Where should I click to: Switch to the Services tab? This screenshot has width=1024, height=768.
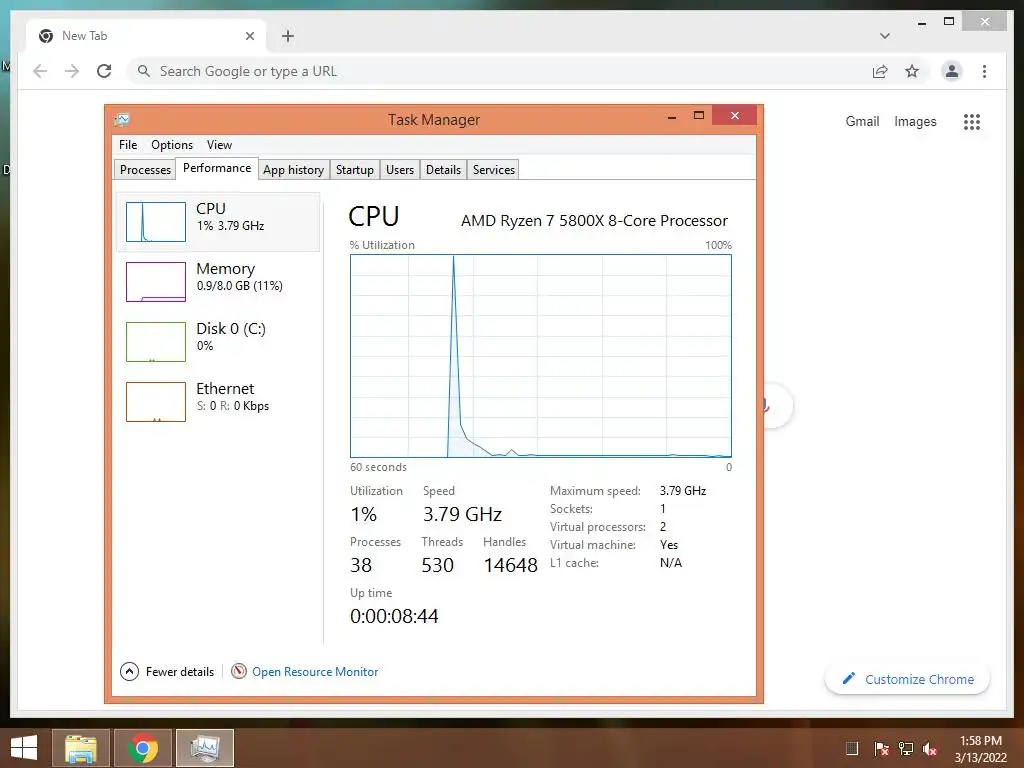click(x=494, y=170)
